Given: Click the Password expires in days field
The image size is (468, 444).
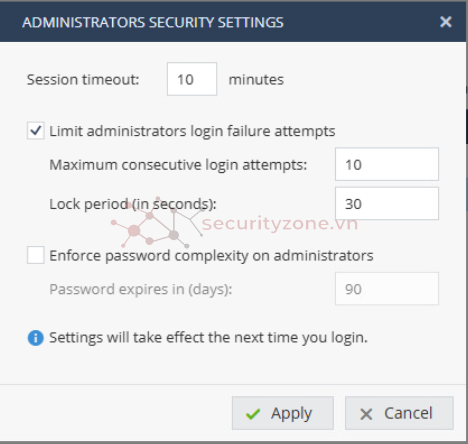Looking at the screenshot, I should point(387,289).
